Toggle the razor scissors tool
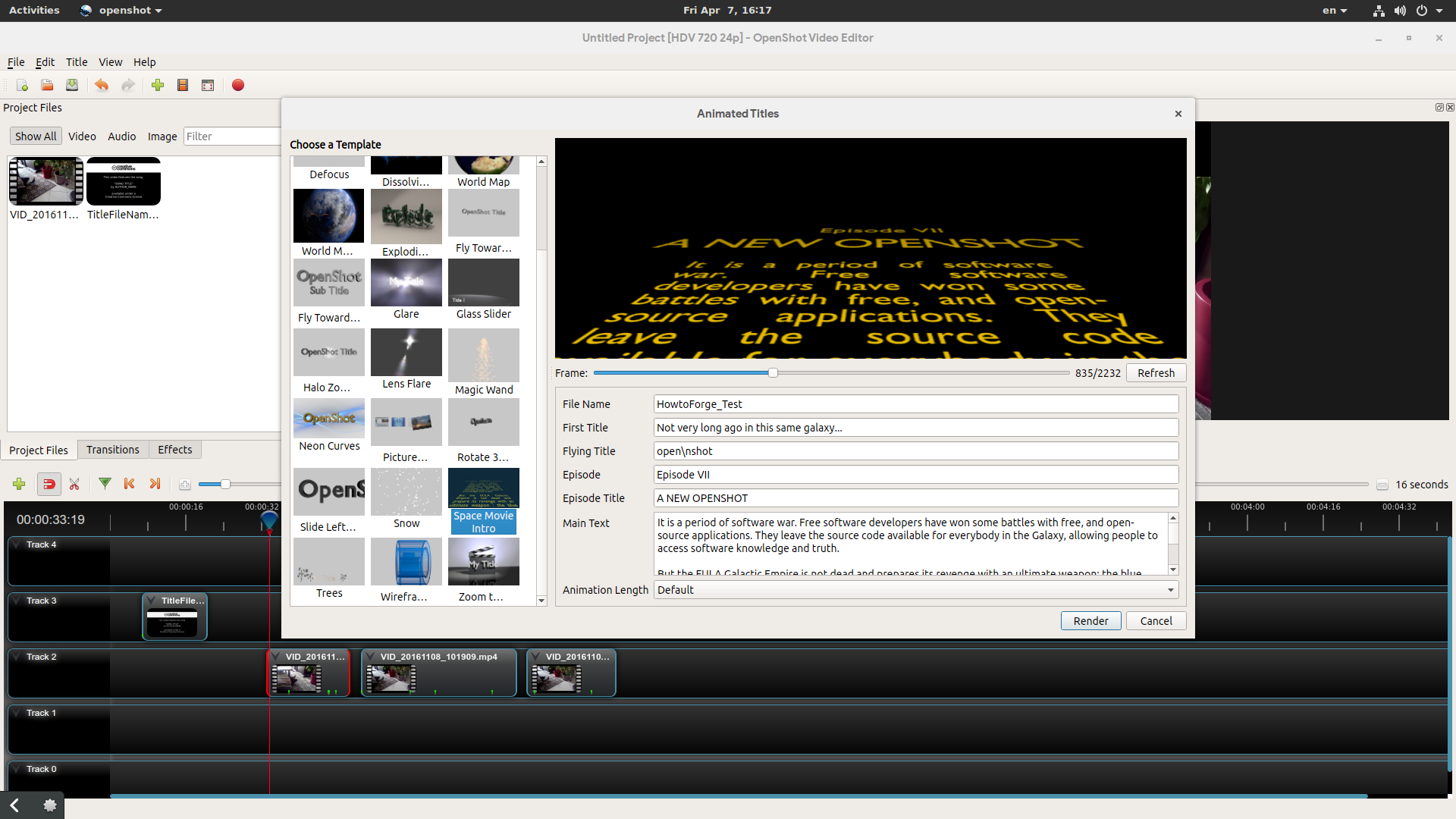 [74, 484]
